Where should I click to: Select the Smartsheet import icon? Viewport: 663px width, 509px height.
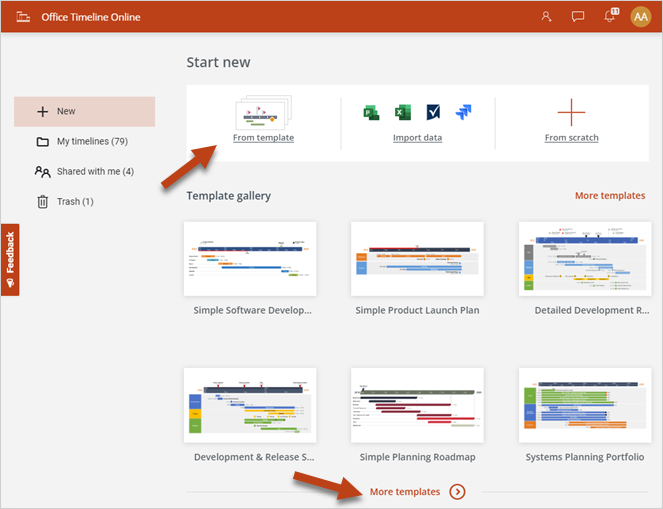coord(433,112)
